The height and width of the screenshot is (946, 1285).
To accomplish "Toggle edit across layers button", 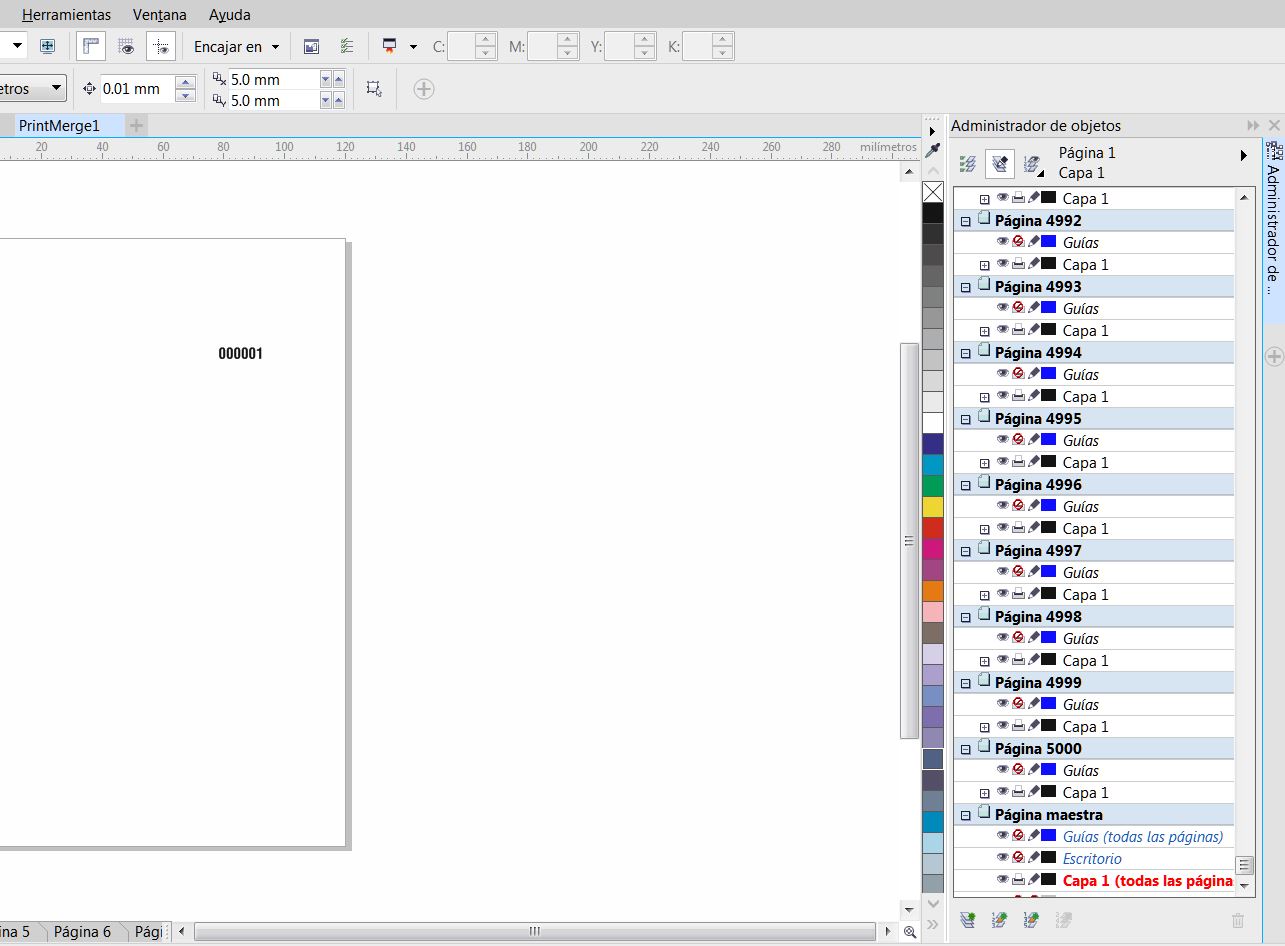I will pyautogui.click(x=999, y=163).
